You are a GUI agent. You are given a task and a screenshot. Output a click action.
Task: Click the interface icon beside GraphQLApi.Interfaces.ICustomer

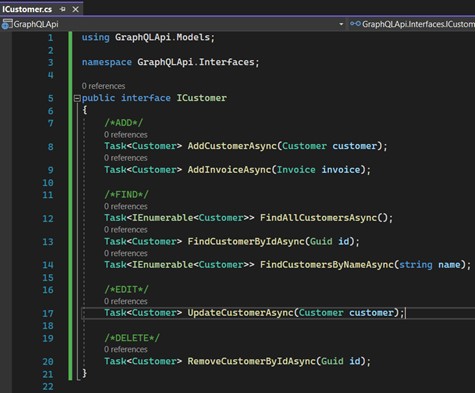355,24
